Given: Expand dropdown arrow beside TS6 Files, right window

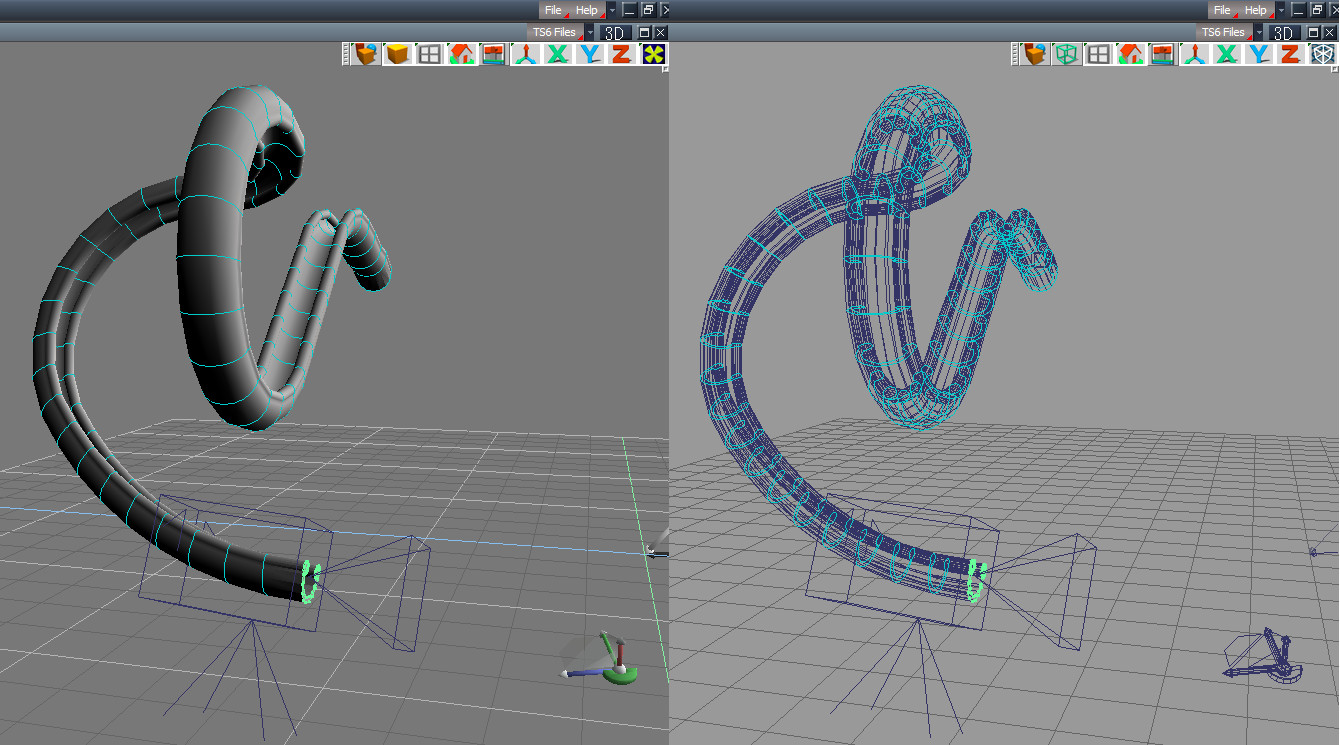Looking at the screenshot, I should point(1258,32).
